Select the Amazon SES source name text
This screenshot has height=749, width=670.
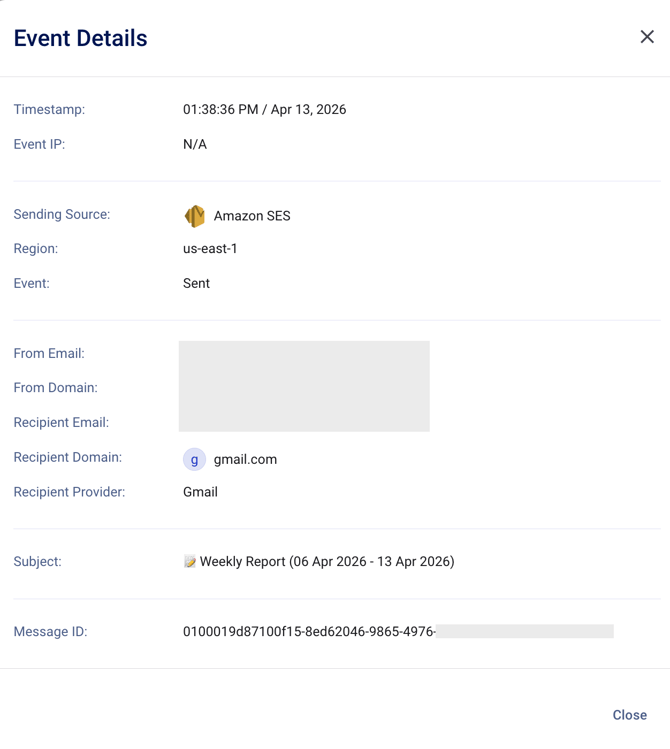(252, 216)
